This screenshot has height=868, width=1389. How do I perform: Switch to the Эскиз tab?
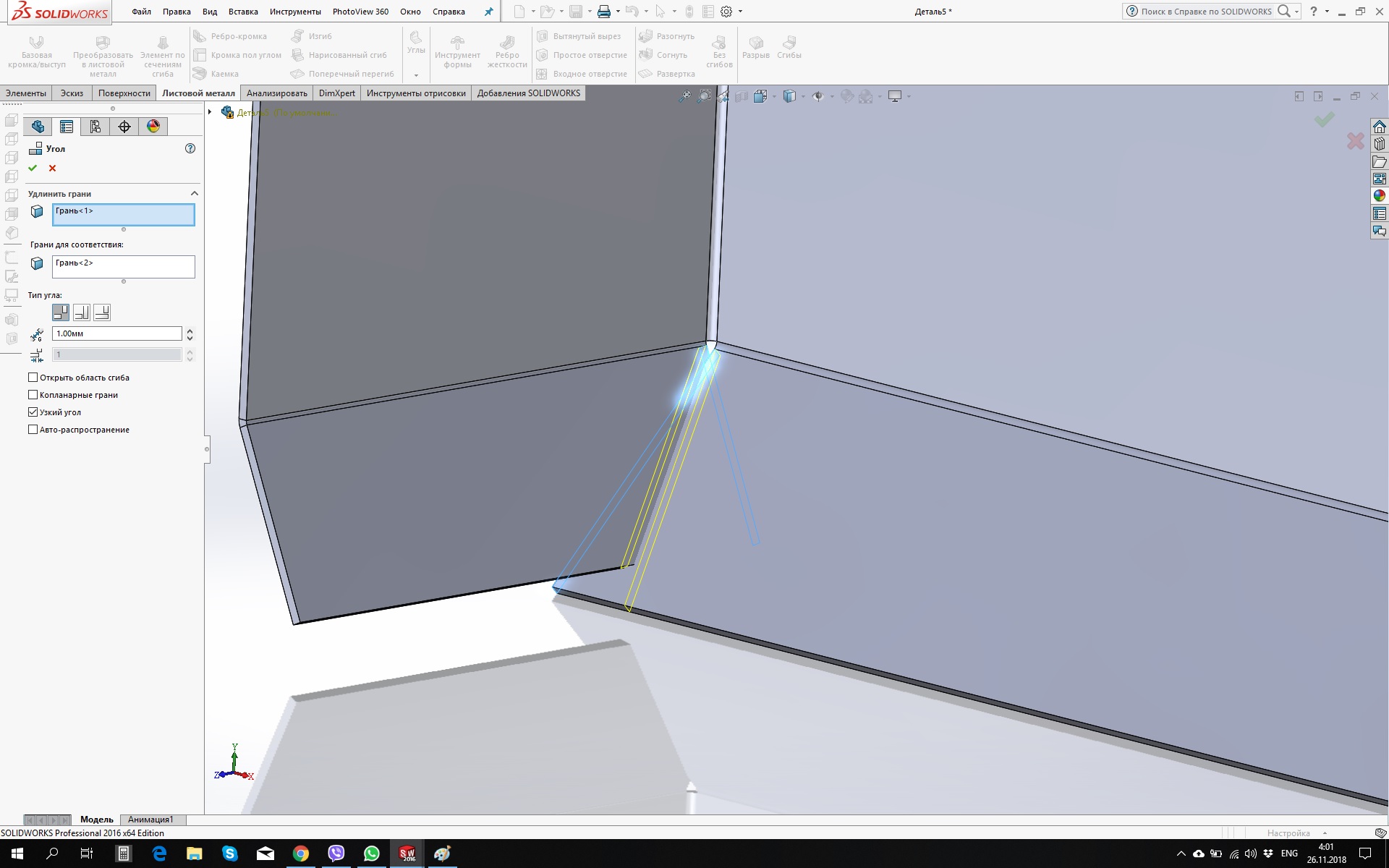coord(72,93)
